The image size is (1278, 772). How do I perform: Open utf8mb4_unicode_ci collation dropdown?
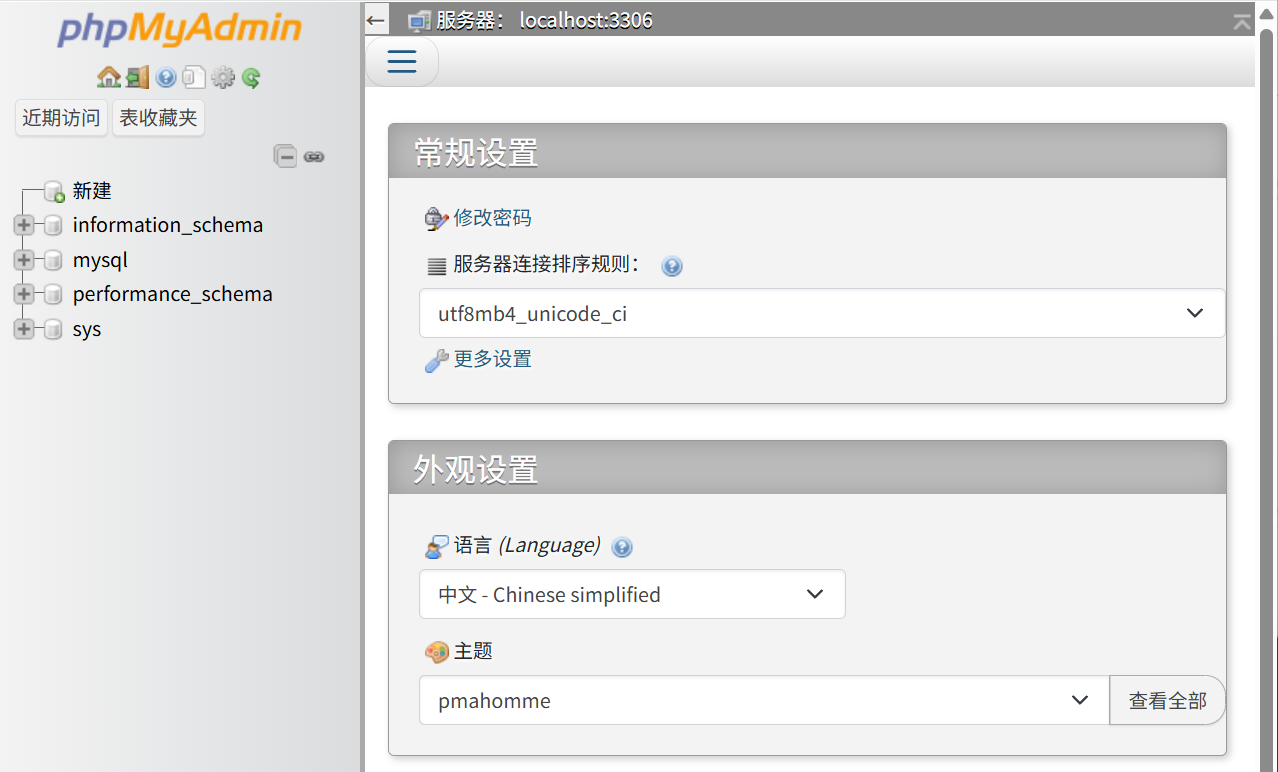tap(822, 313)
